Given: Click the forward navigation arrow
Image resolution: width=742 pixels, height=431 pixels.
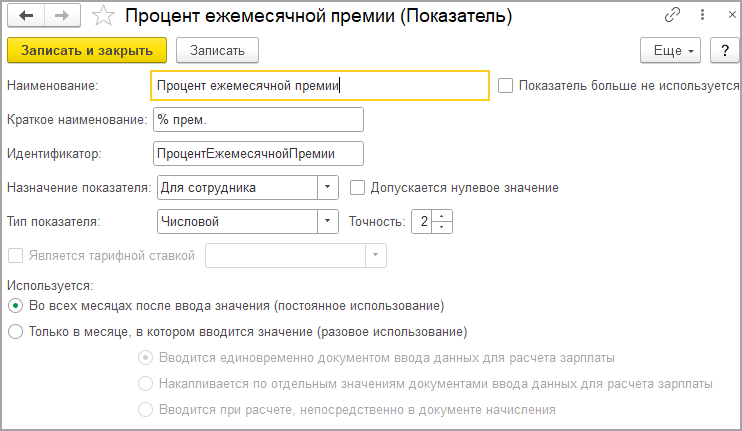Looking at the screenshot, I should pos(60,16).
